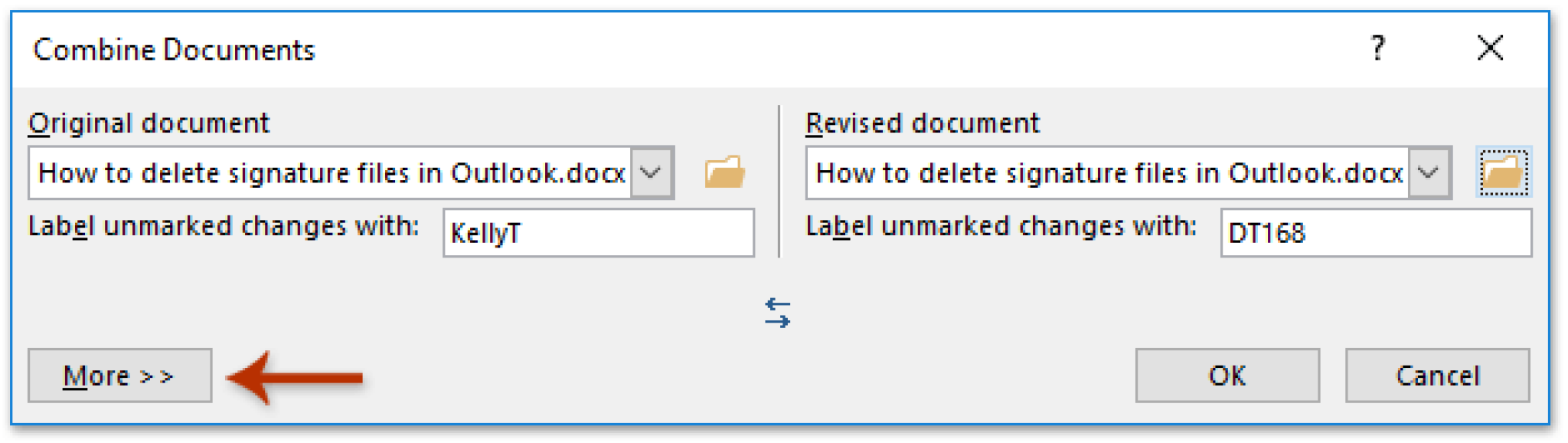This screenshot has width=1568, height=443.
Task: Select the original document file name text
Action: coord(329,172)
